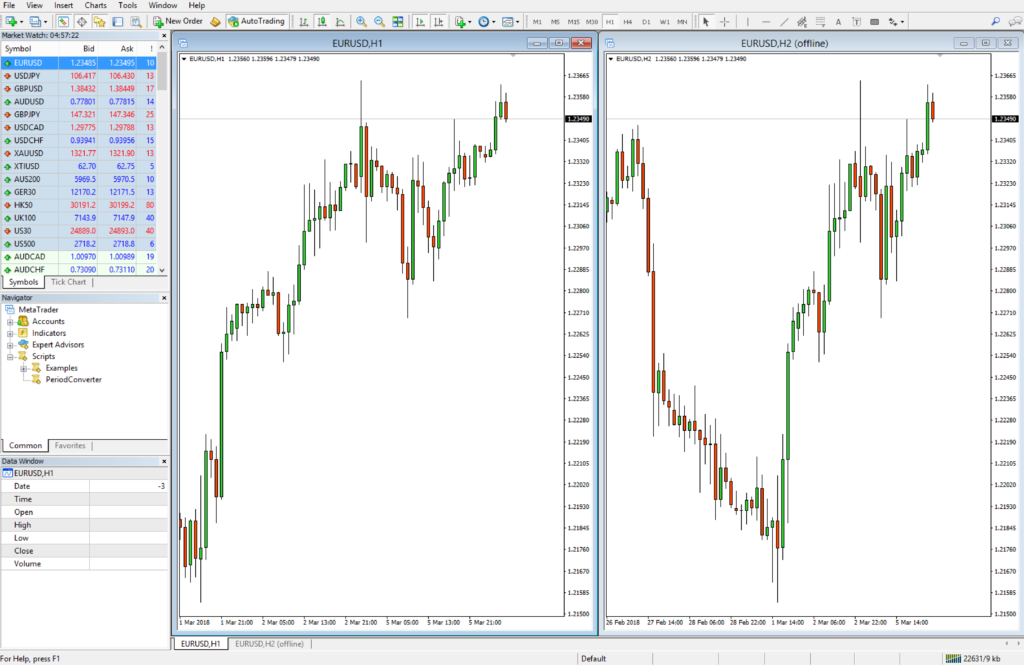This screenshot has height=665, width=1024.
Task: Select the PeriodConverter script
Action: click(73, 380)
